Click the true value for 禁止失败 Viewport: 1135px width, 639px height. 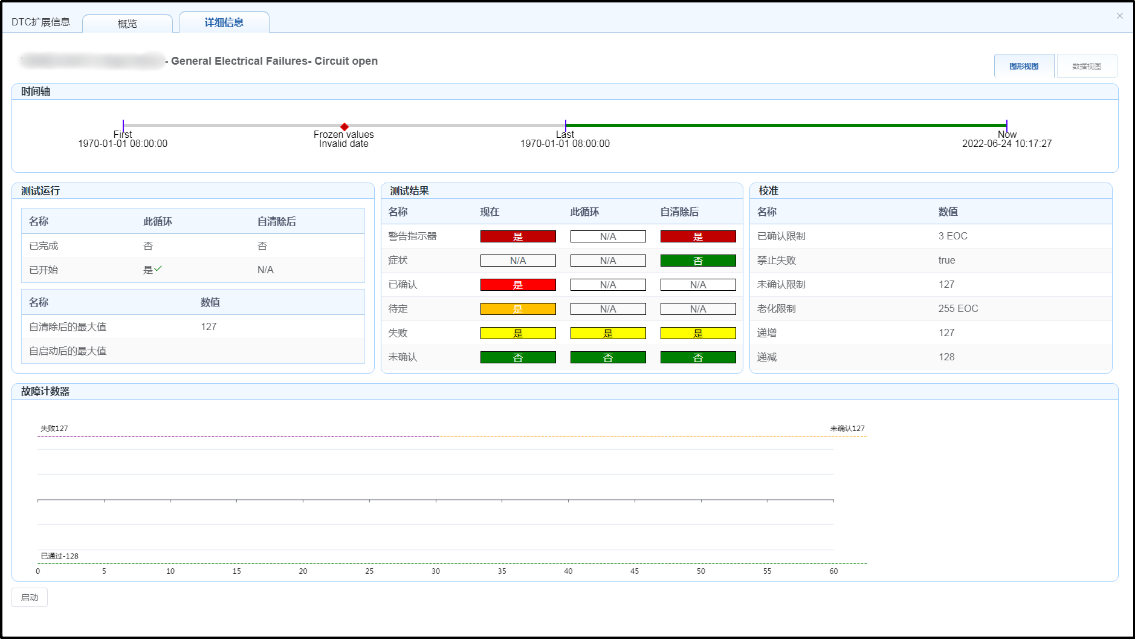tap(947, 260)
